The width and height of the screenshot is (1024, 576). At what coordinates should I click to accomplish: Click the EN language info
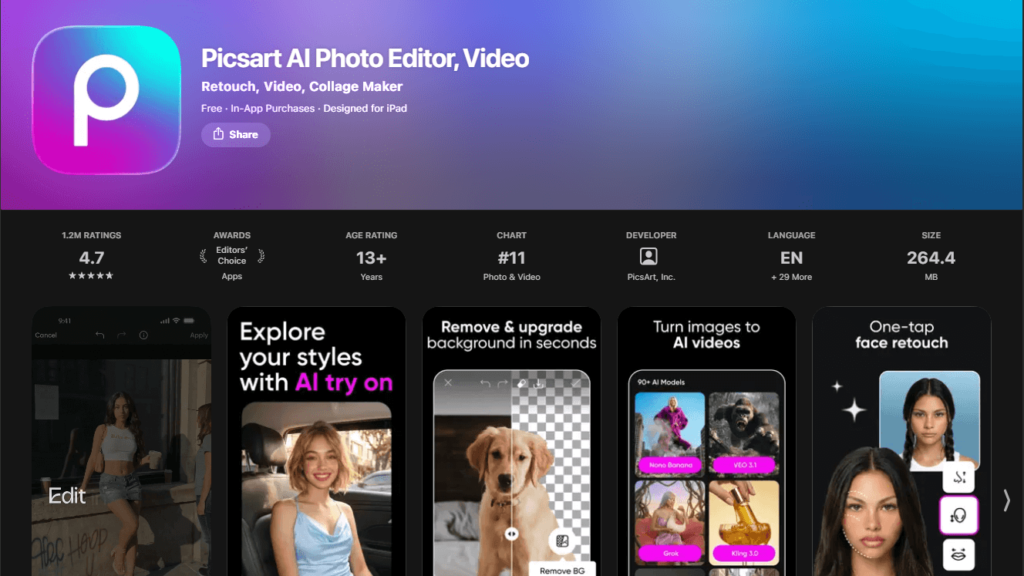point(791,258)
